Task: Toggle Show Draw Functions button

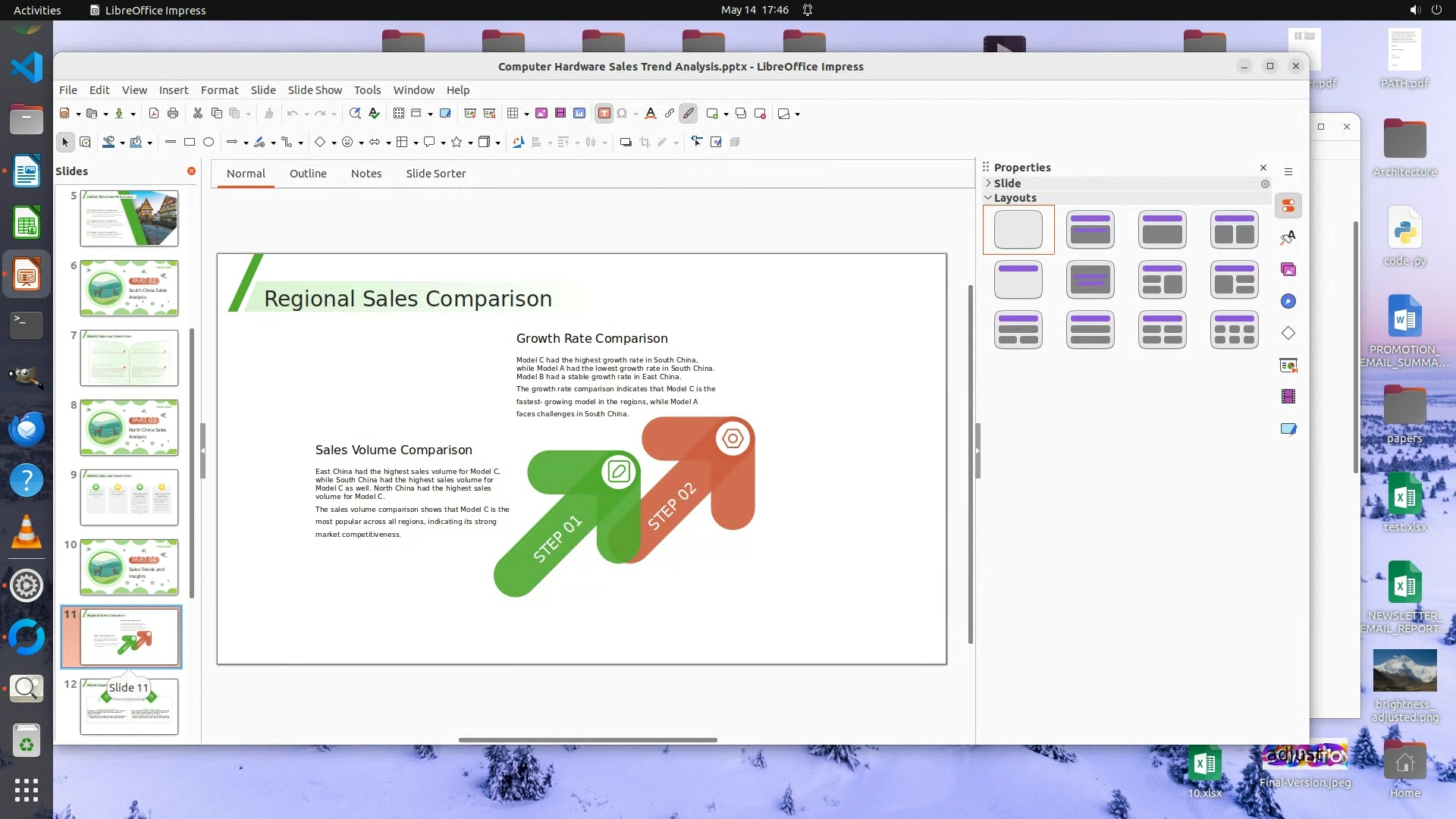Action: (688, 114)
